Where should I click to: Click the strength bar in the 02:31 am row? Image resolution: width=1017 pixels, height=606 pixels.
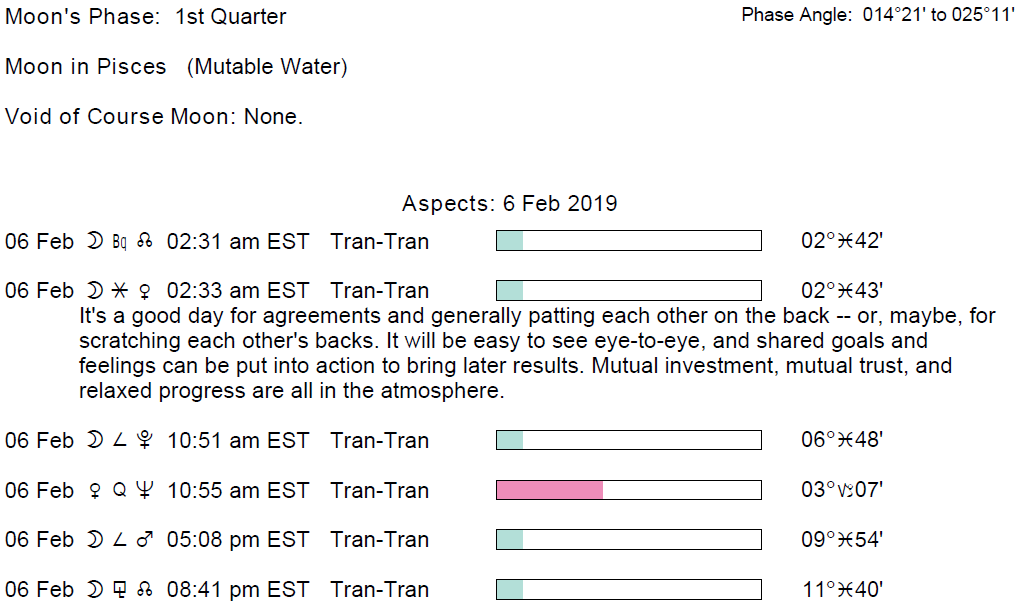[628, 241]
